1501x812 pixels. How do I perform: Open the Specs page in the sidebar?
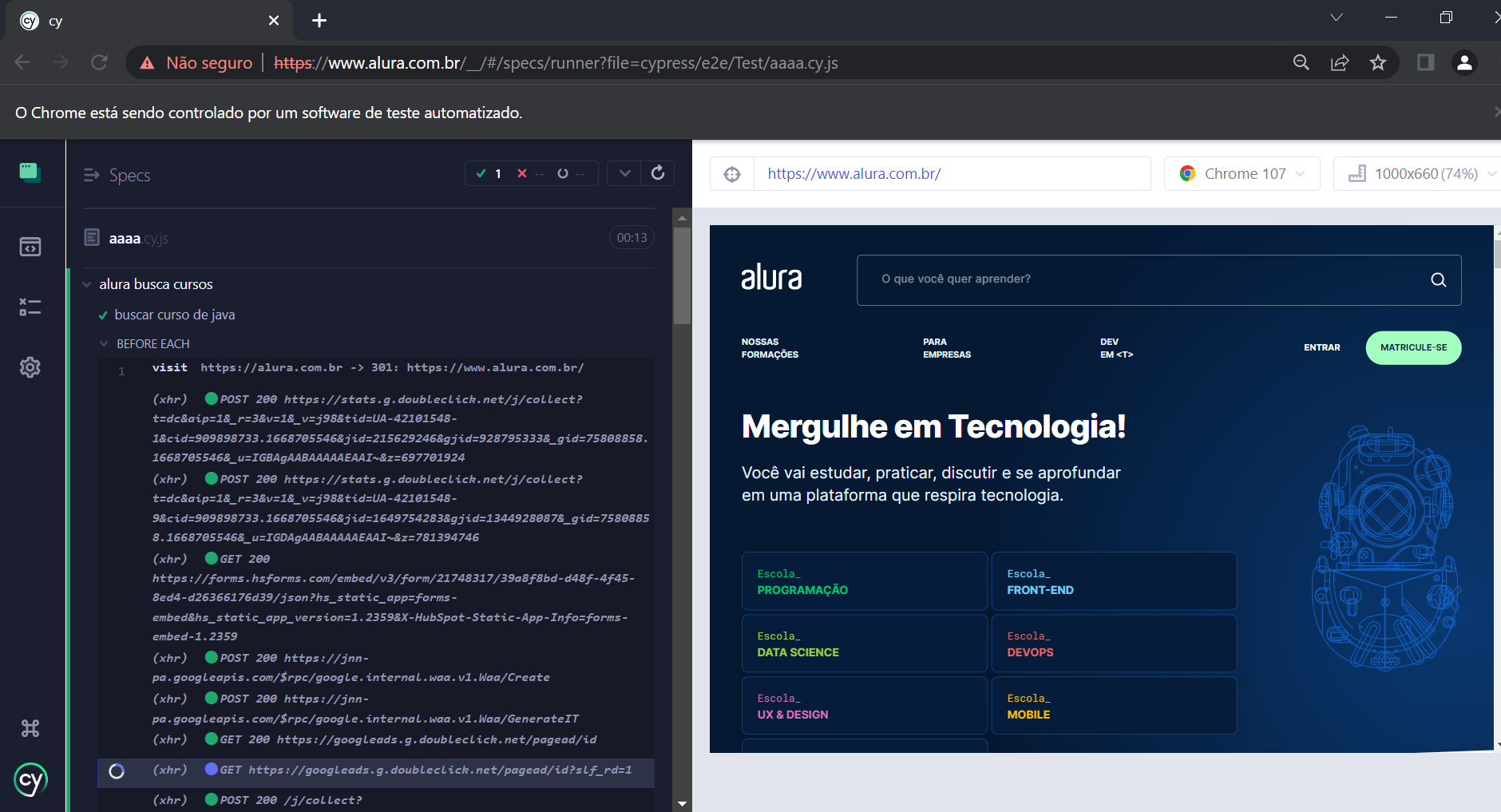pos(30,247)
